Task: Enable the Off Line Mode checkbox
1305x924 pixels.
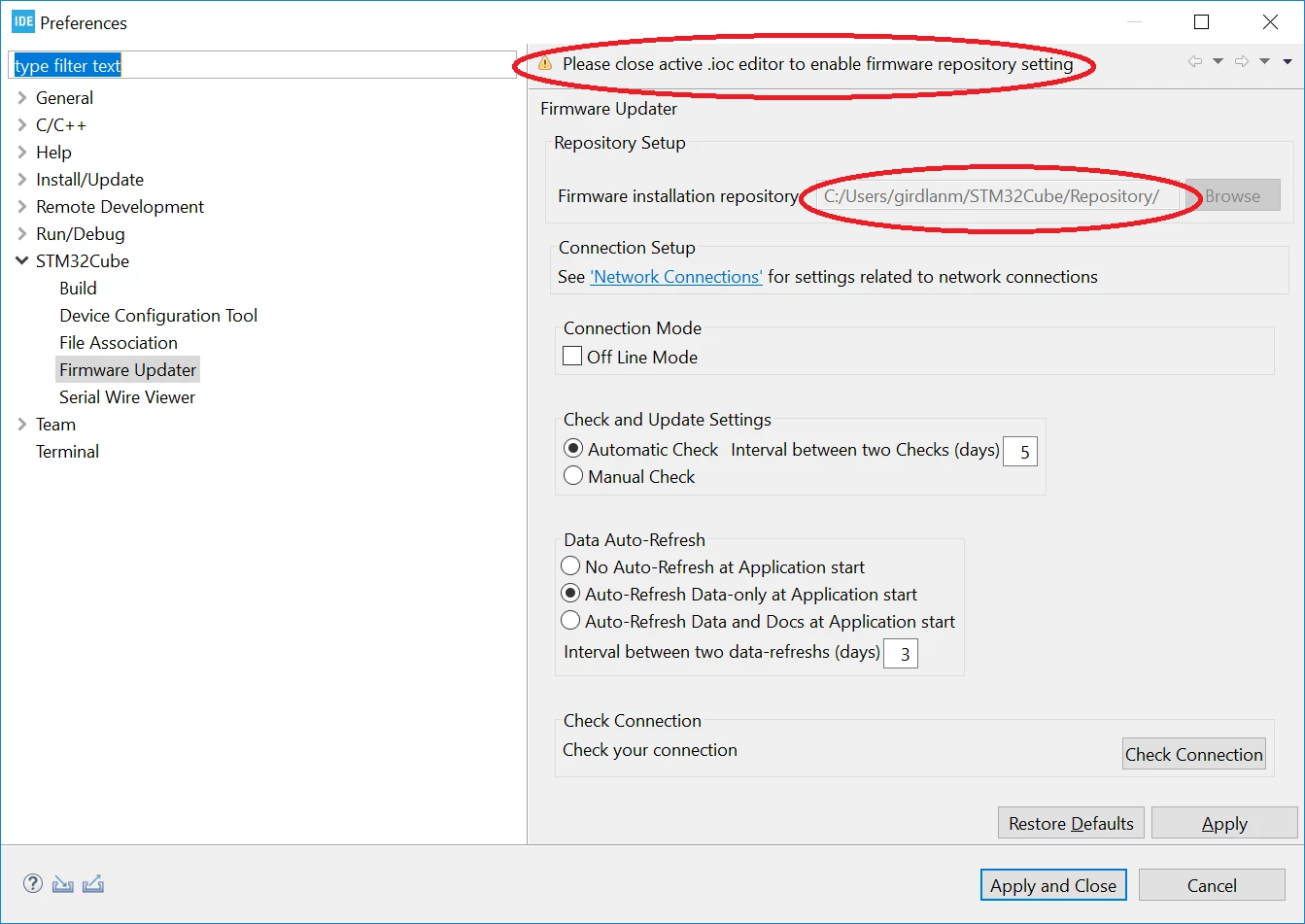Action: [x=572, y=356]
